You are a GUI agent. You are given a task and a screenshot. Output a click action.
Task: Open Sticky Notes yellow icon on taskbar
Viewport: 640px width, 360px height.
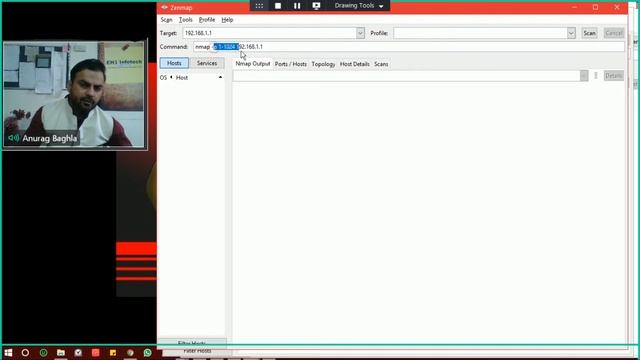click(113, 353)
